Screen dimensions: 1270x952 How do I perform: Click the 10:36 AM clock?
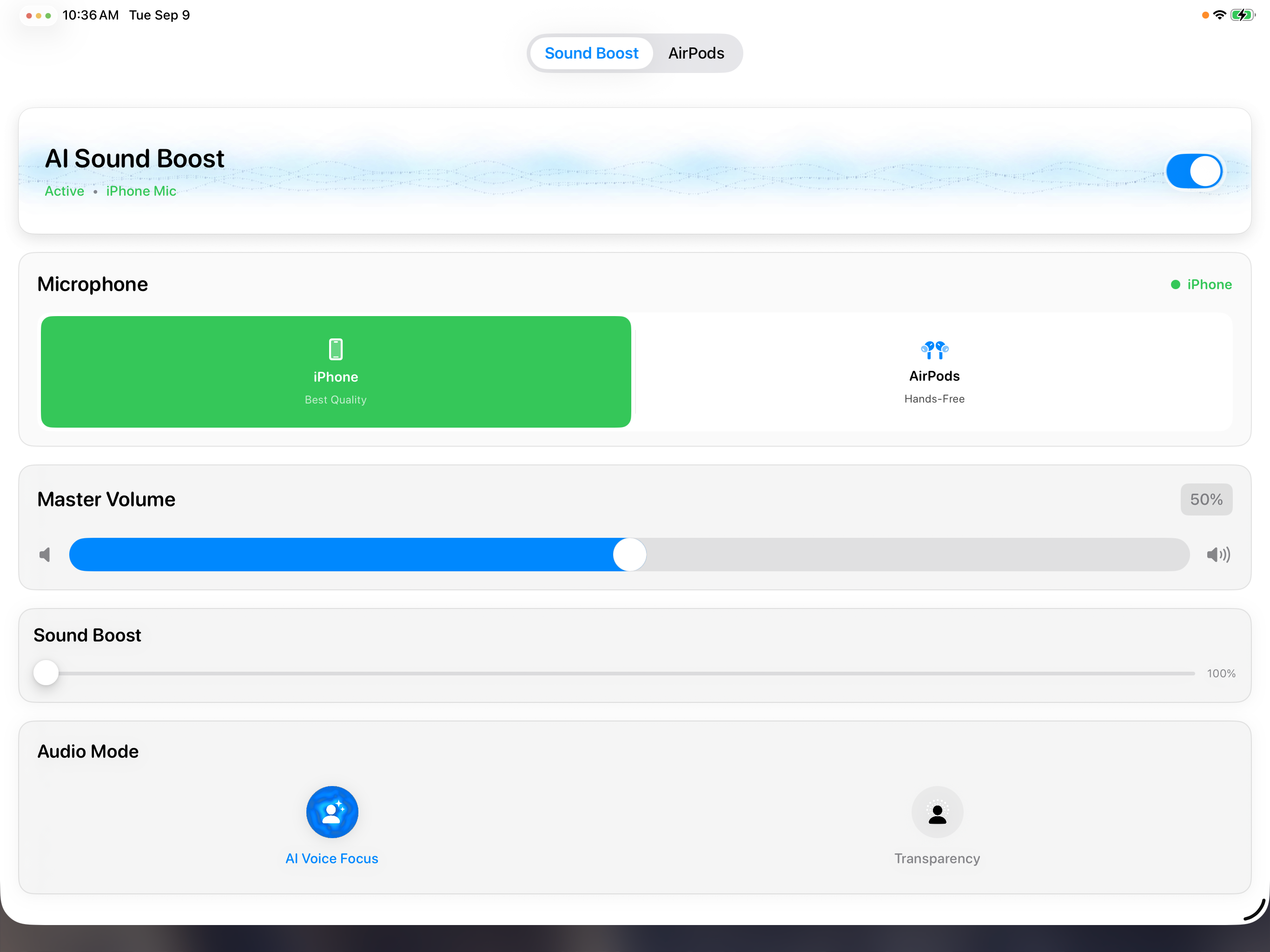90,15
